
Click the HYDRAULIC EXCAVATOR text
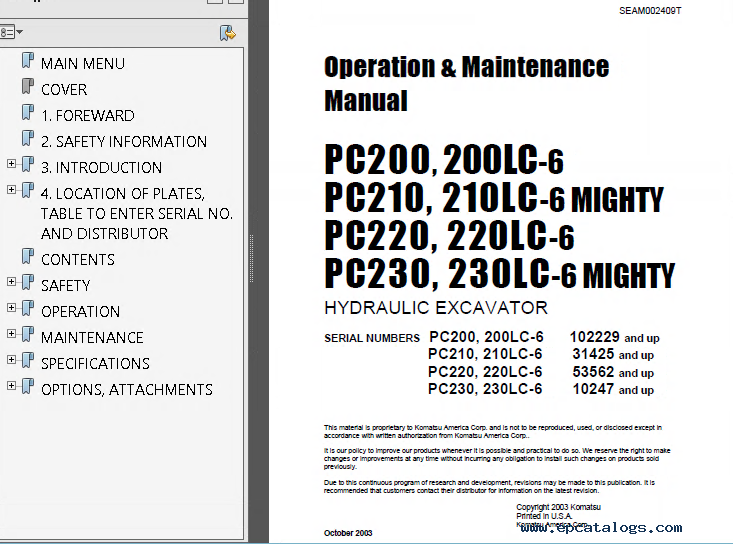pos(436,308)
